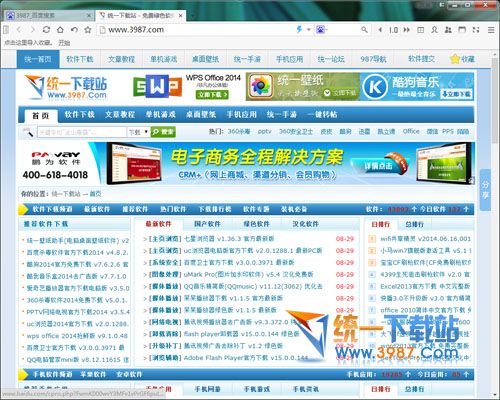The image size is (500, 400).
Task: Open the browser home page icon
Action: tap(60, 30)
